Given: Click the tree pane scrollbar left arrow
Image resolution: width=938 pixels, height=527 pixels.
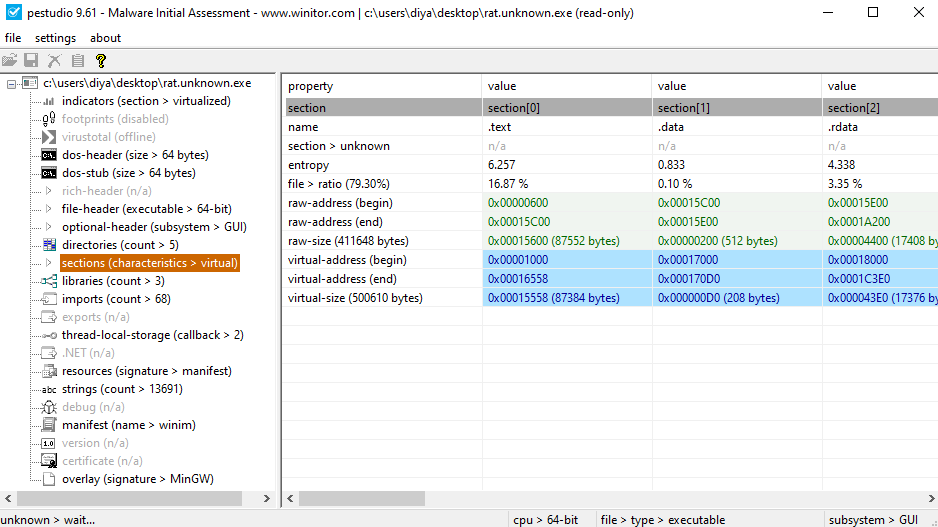Looking at the screenshot, I should point(8,498).
